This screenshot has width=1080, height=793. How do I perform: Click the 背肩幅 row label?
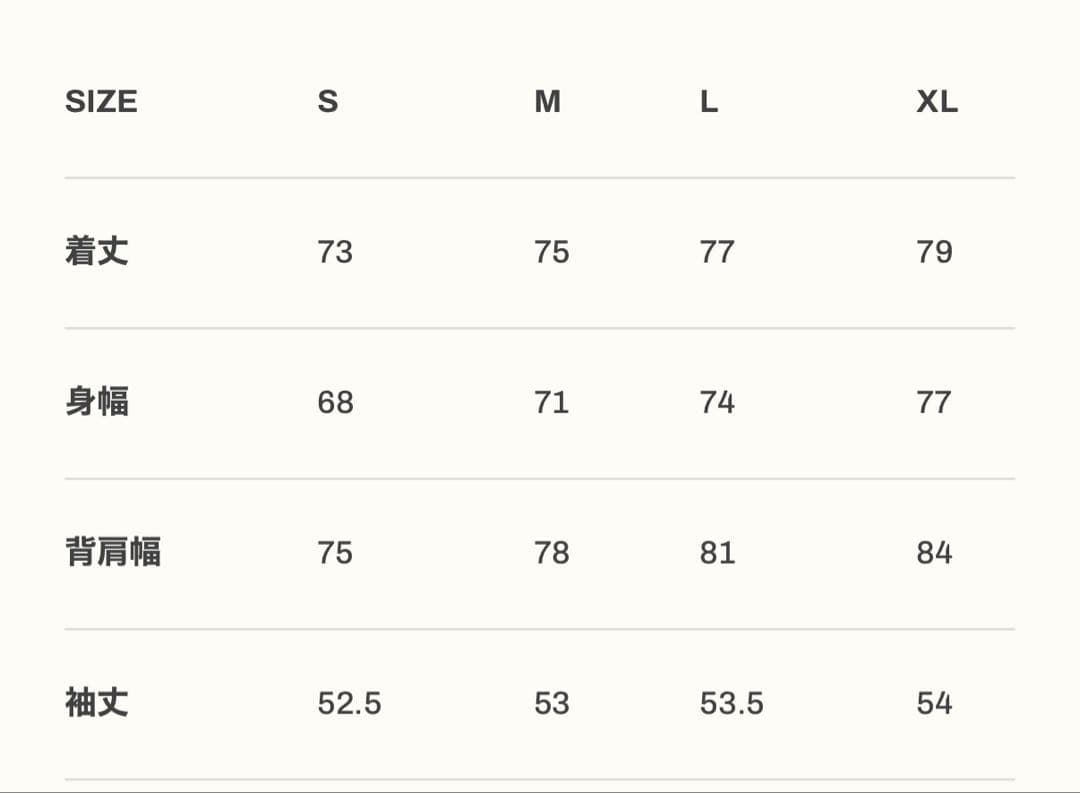point(113,552)
